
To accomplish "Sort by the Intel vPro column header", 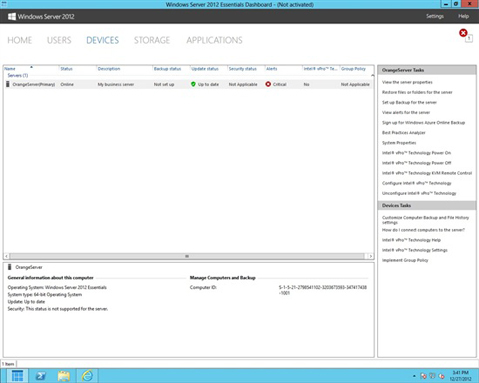I will (321, 69).
